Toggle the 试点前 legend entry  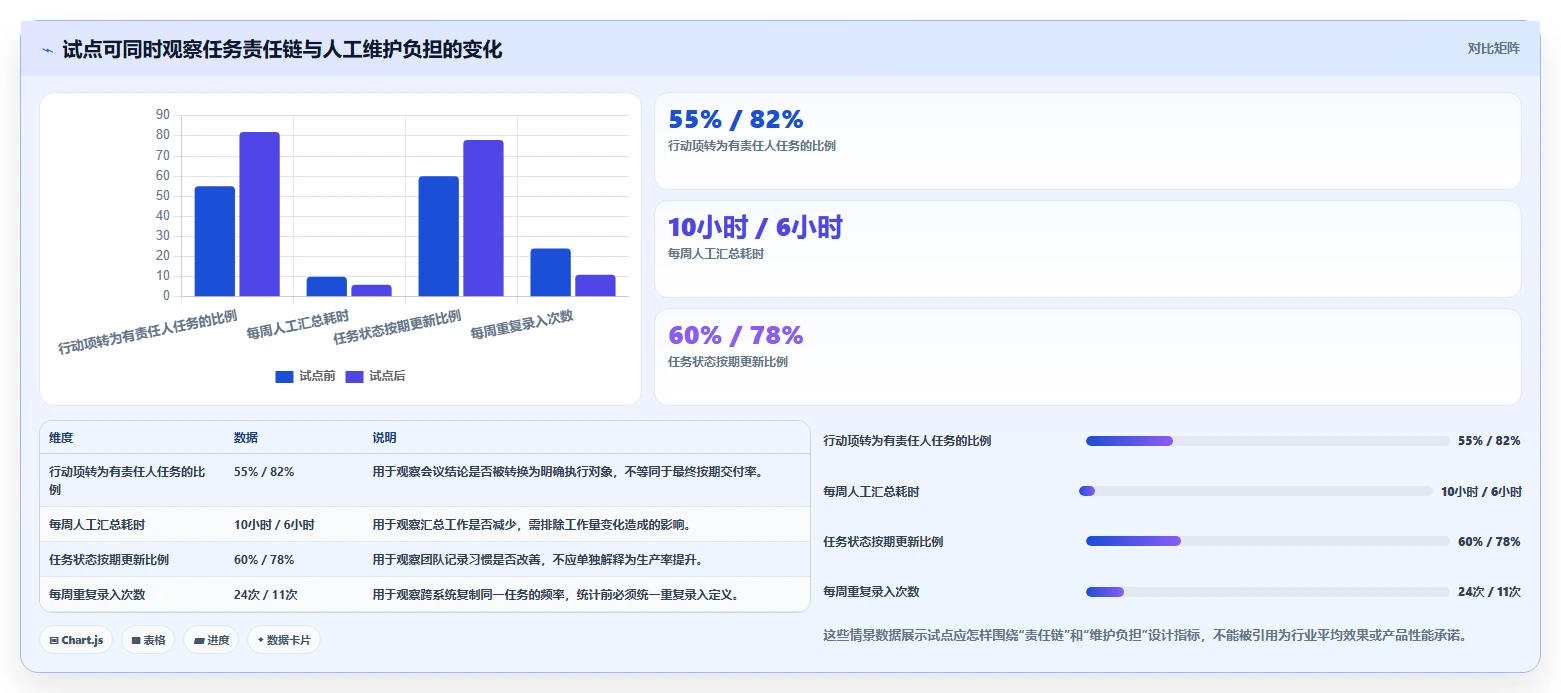pos(305,376)
